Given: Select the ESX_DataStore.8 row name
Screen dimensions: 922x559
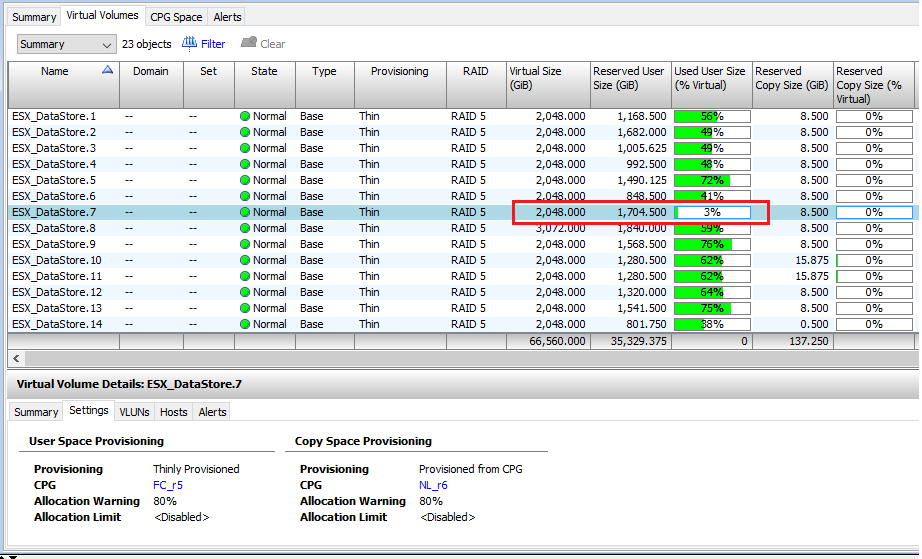Looking at the screenshot, I should tap(54, 228).
